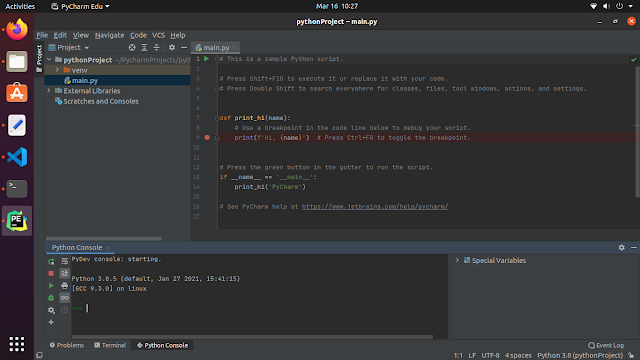This screenshot has height=360, width=640.
Task: Click the Project panel horizontal scrollbar
Action: [104, 238]
